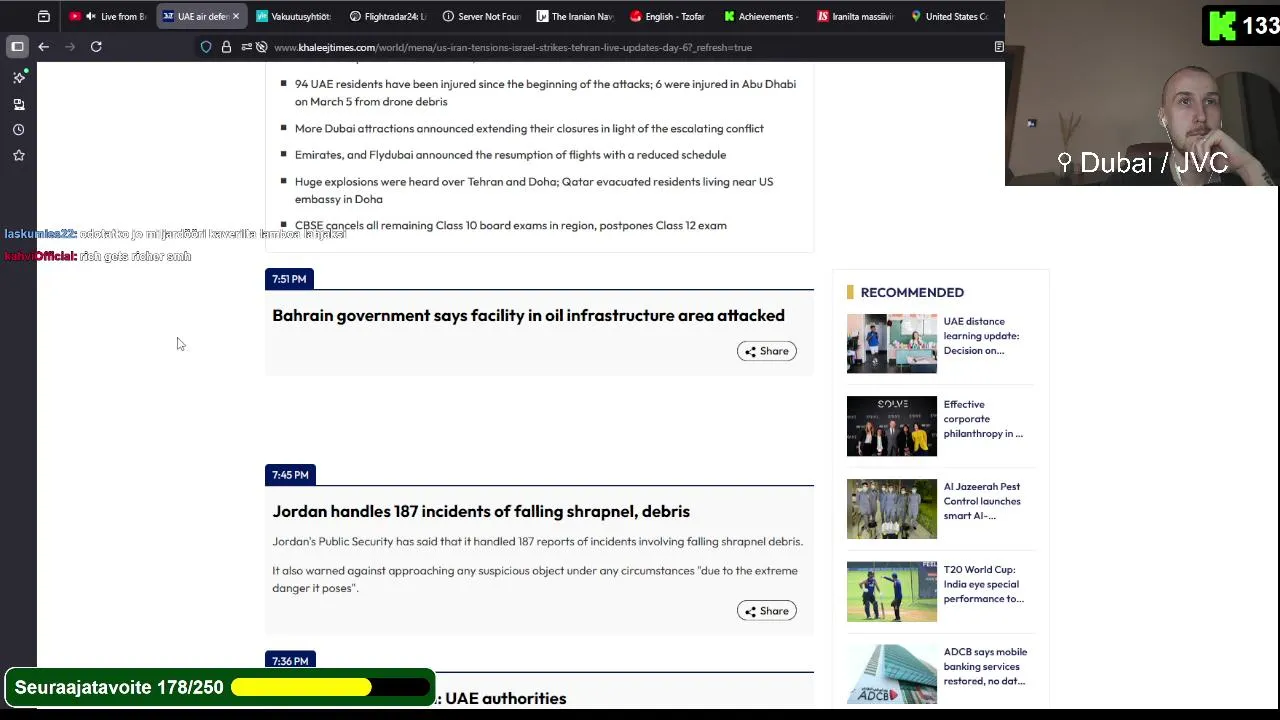Viewport: 1280px width, 720px height.
Task: Click the 'Emirates, and Flydubai announced' bullet
Action: tap(510, 155)
